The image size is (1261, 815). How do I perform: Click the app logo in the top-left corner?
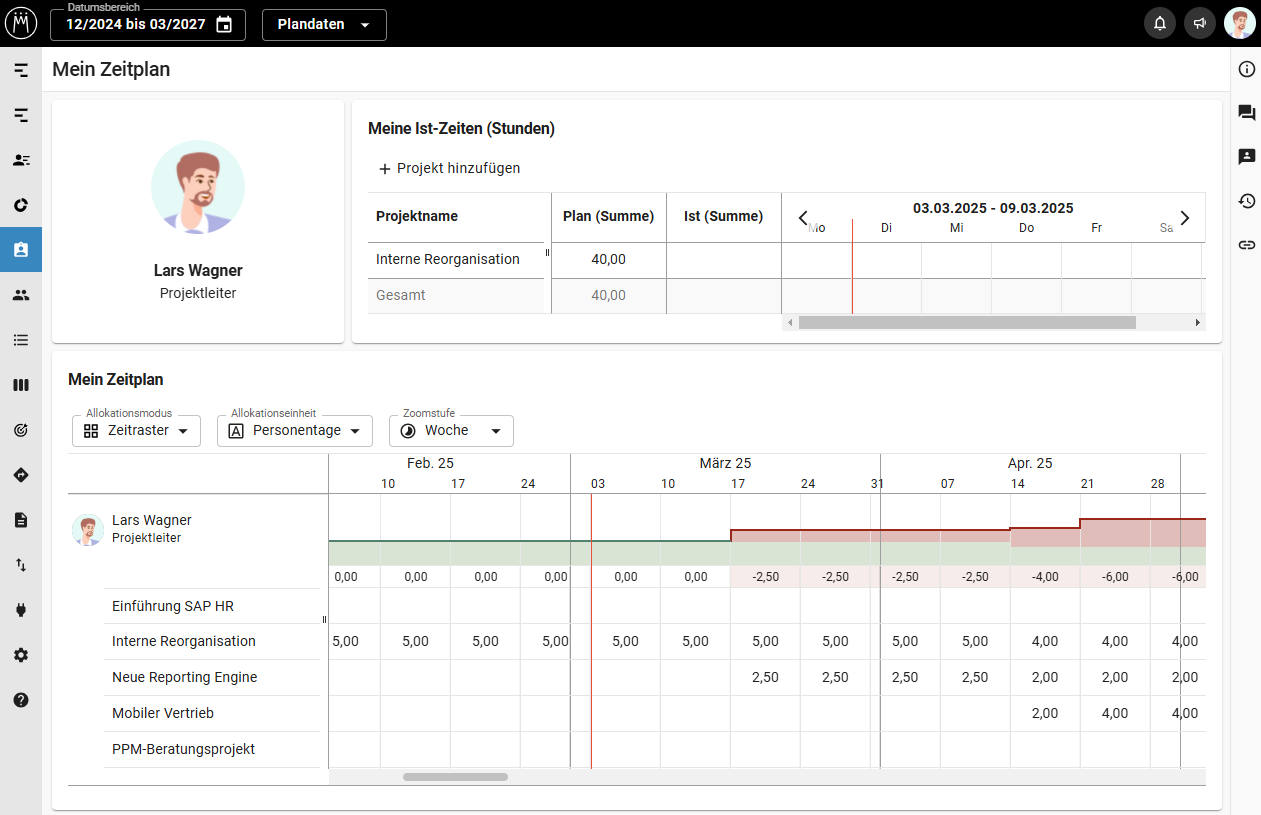tap(21, 24)
